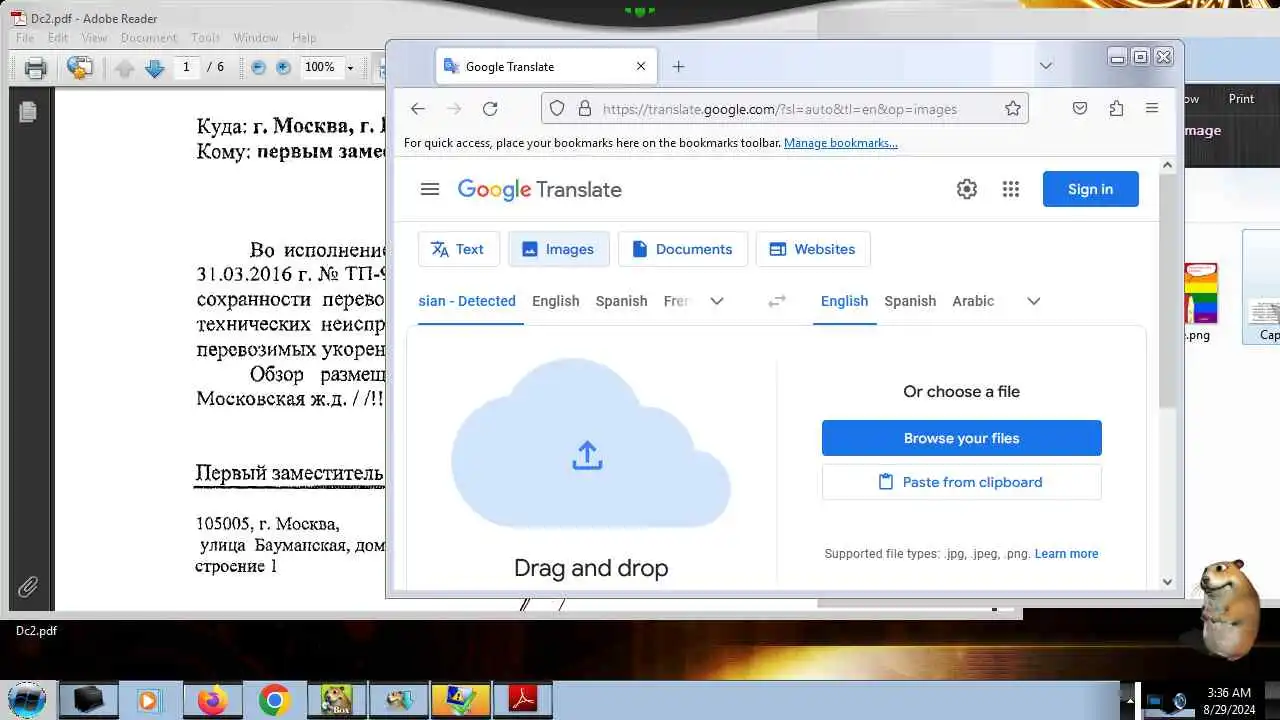Open the Windows Start menu

click(x=26, y=699)
